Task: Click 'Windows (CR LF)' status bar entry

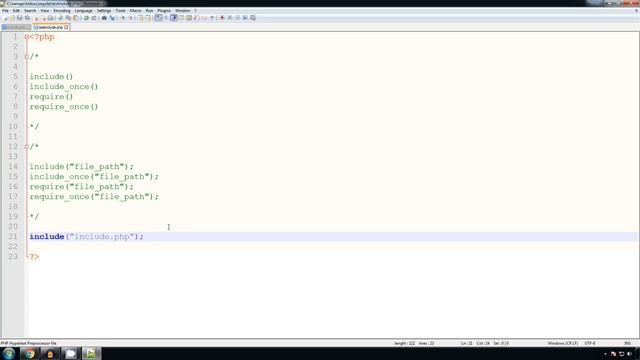Action: coord(563,343)
